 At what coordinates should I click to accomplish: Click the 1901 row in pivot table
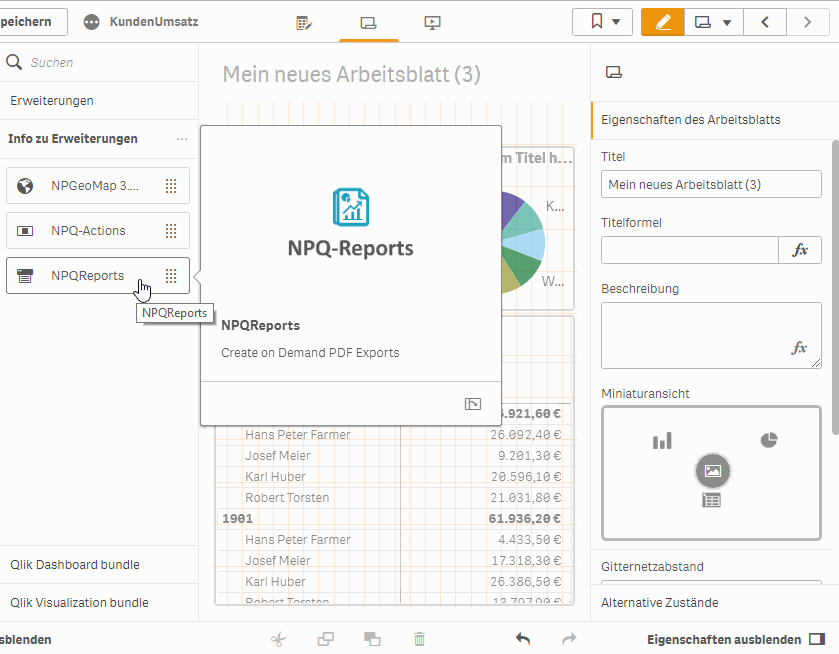click(x=237, y=519)
